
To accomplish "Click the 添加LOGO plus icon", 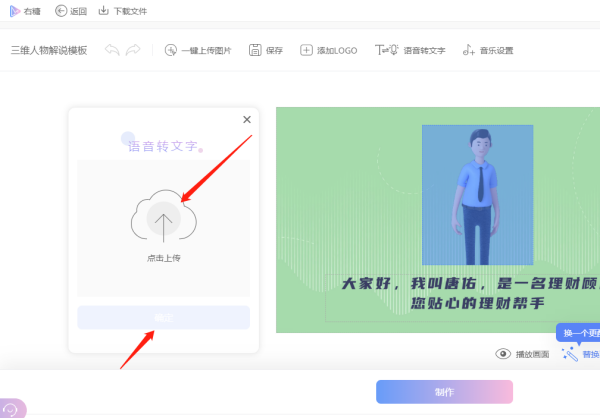I will tap(306, 50).
